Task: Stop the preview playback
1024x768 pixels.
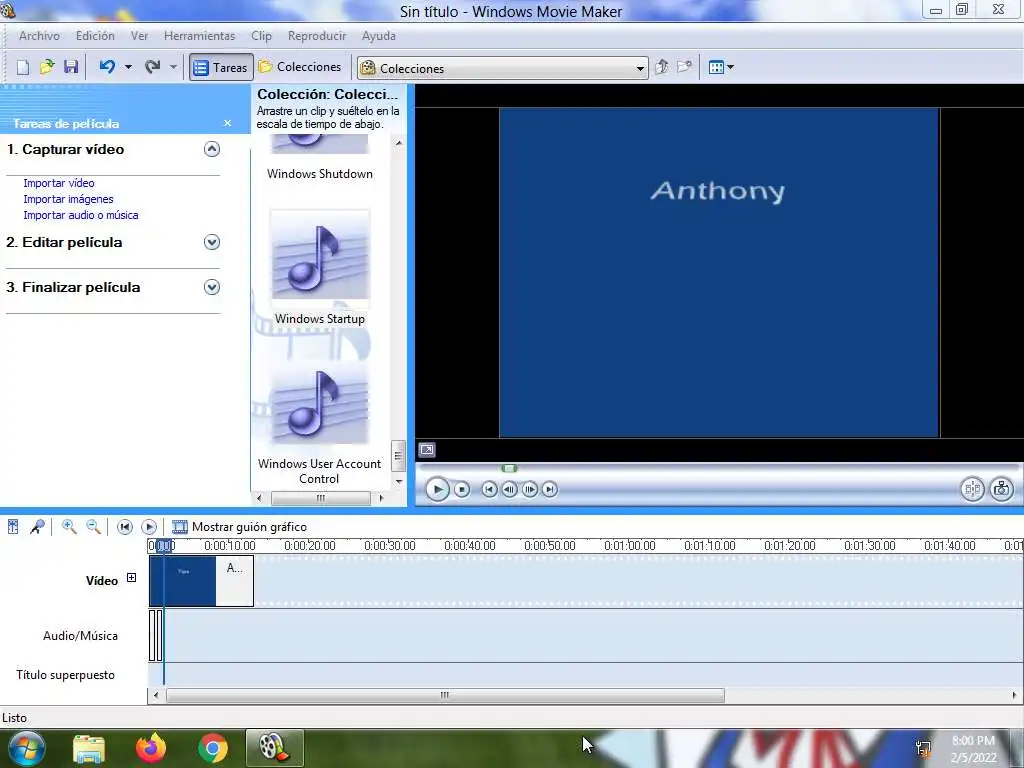Action: pos(462,489)
